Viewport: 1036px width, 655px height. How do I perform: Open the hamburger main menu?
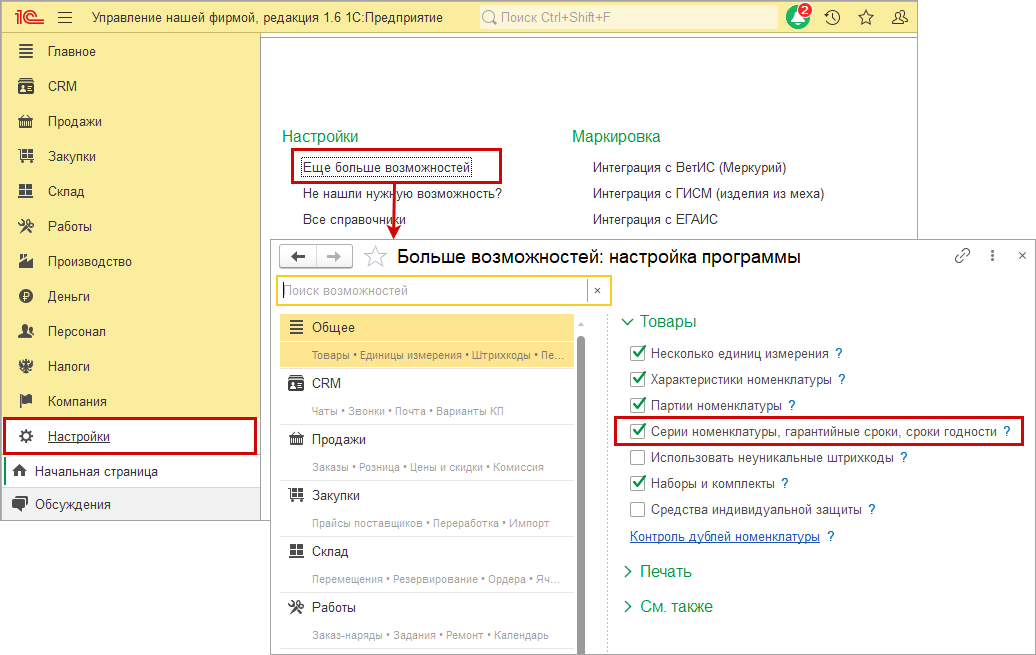(x=65, y=18)
